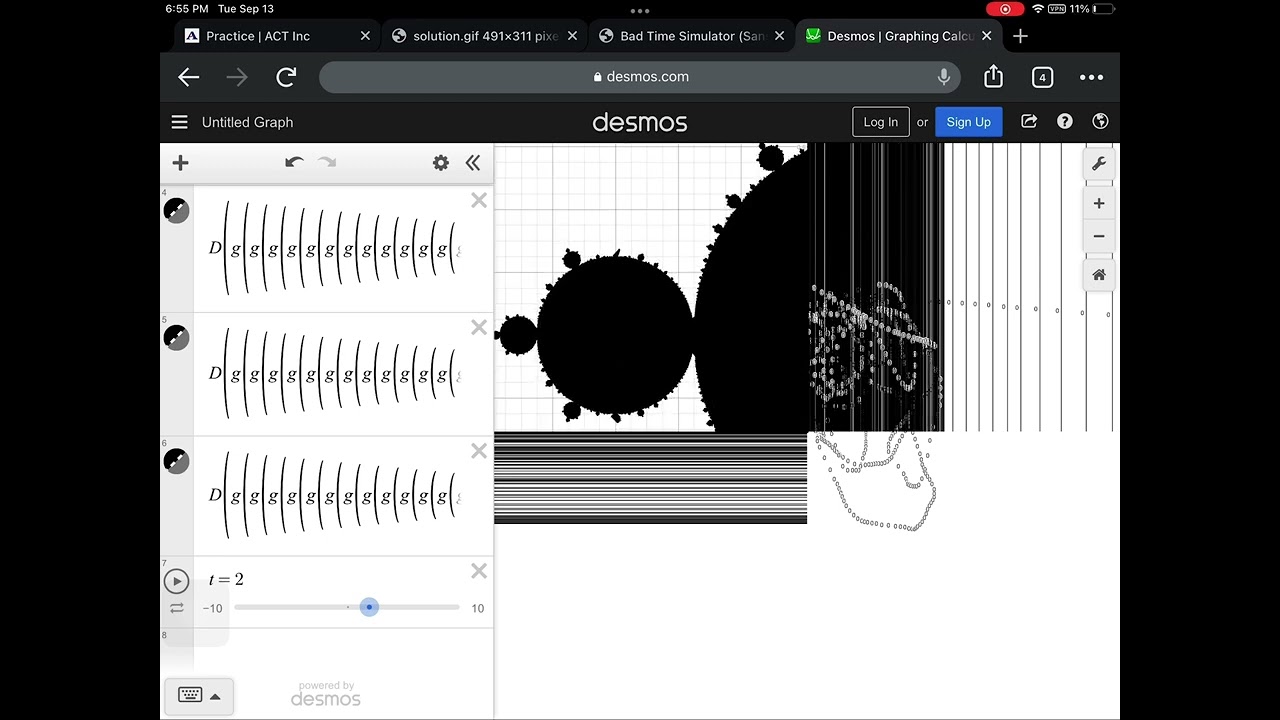This screenshot has width=1280, height=720.
Task: Delete expression 4
Action: coord(479,201)
